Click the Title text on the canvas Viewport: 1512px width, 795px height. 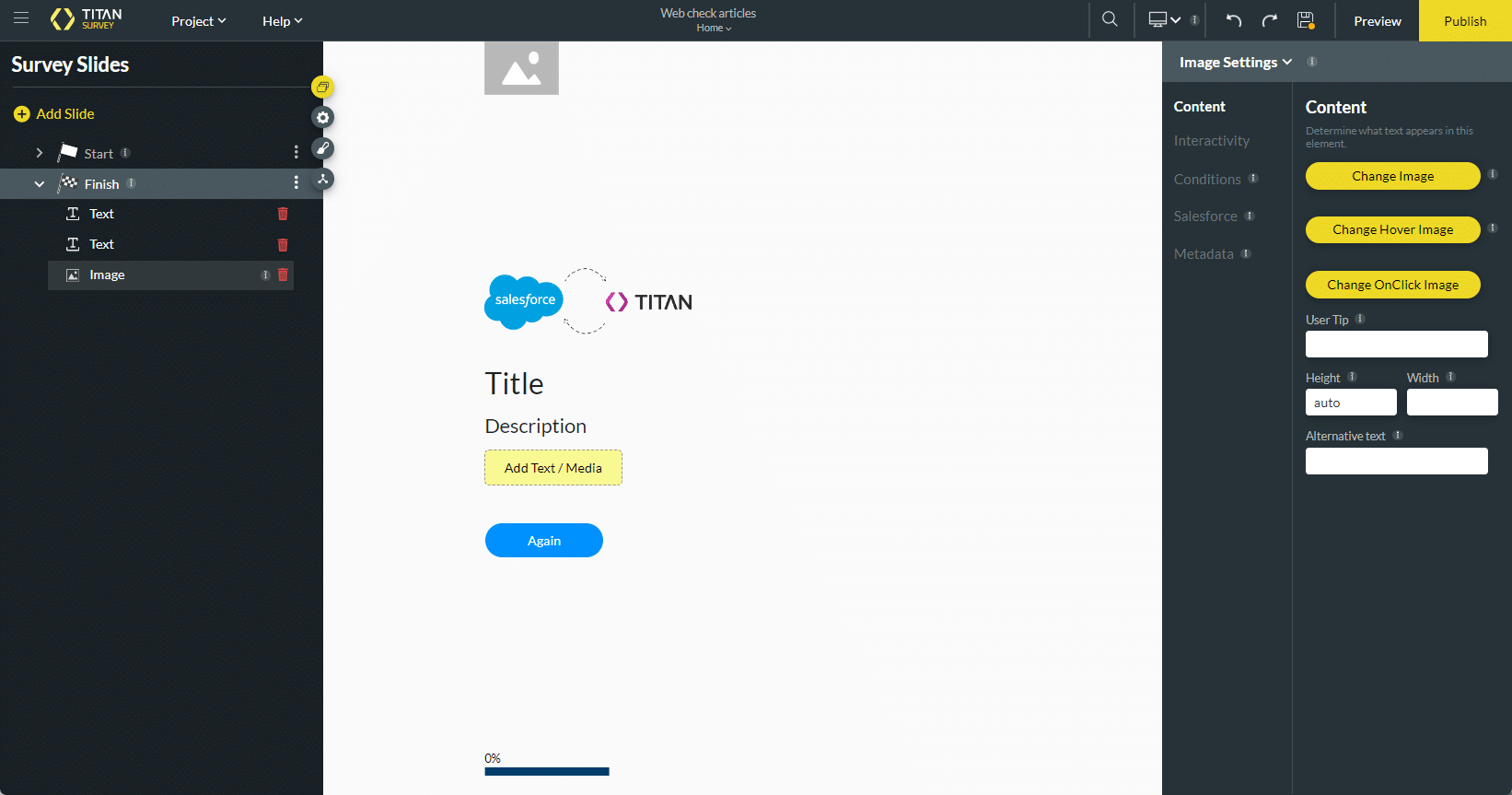[514, 383]
